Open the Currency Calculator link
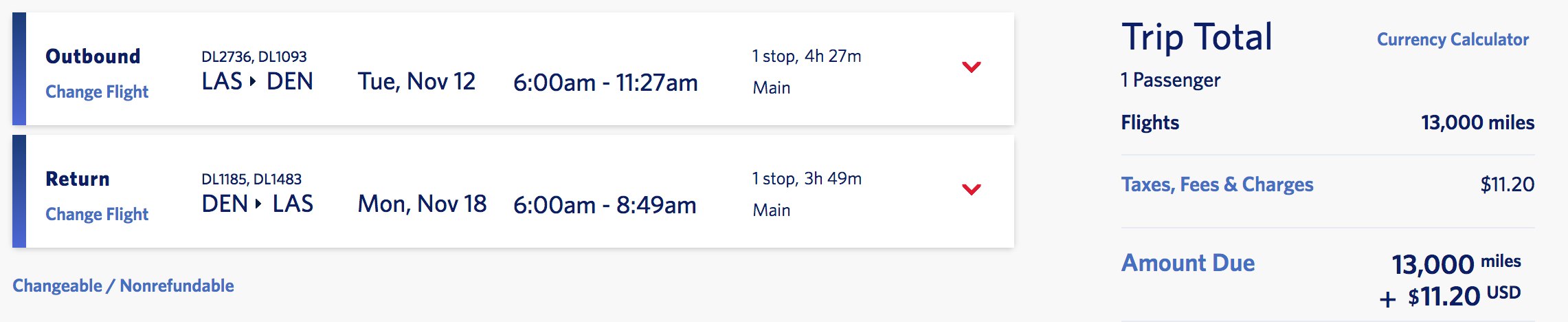The image size is (1568, 322). pos(1453,39)
